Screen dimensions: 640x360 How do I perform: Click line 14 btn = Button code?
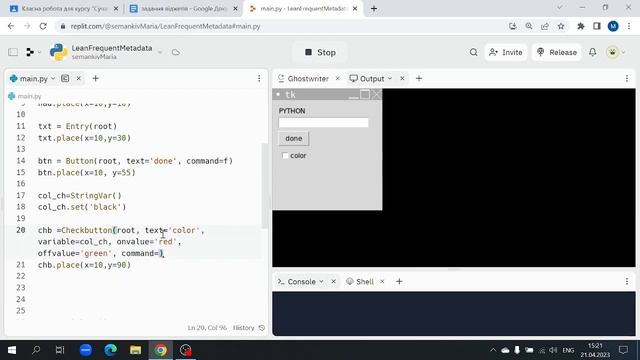point(135,161)
